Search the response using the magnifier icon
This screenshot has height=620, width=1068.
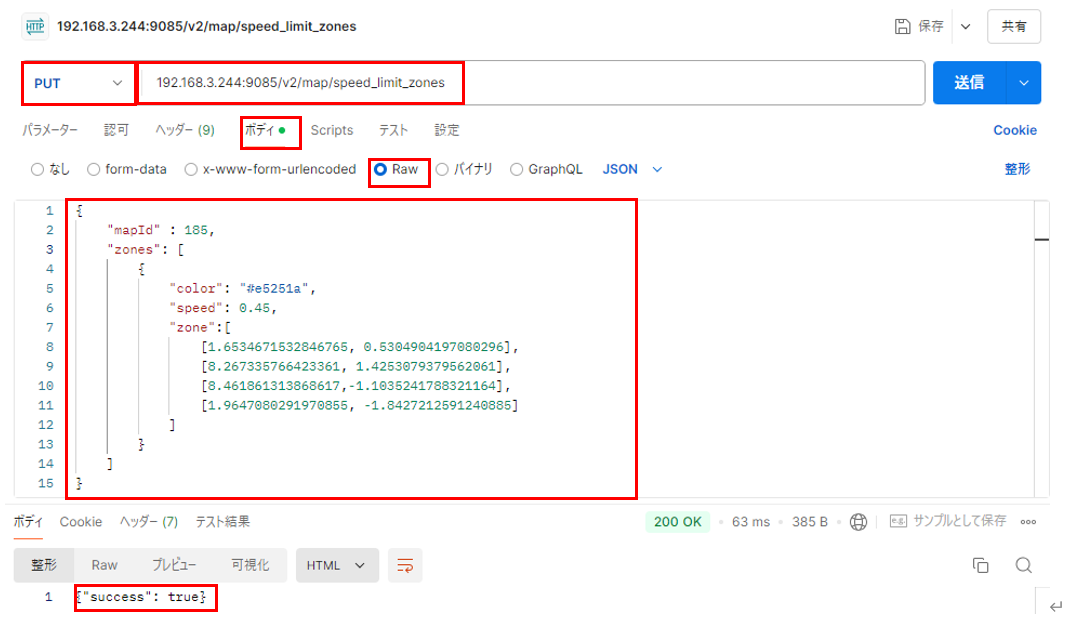pos(1023,565)
